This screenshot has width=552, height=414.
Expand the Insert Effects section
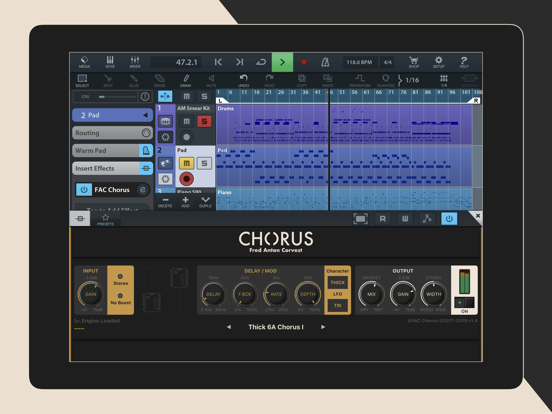(146, 168)
